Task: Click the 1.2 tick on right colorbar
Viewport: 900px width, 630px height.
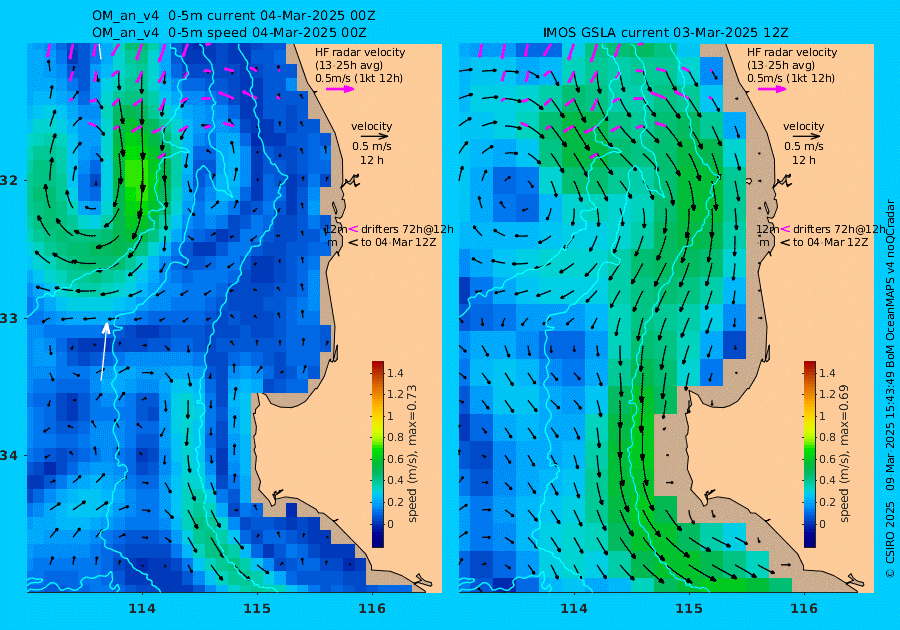Action: pyautogui.click(x=827, y=394)
